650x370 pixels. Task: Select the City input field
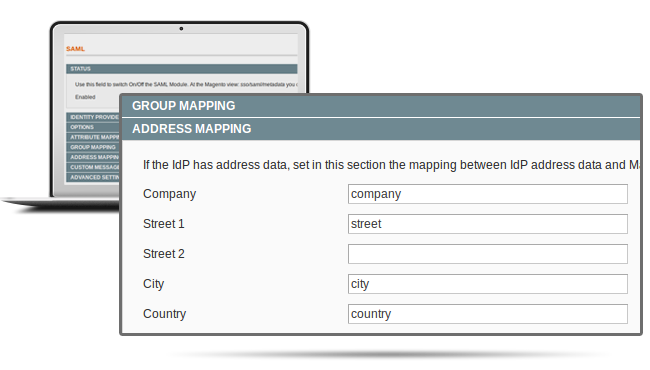[488, 284]
